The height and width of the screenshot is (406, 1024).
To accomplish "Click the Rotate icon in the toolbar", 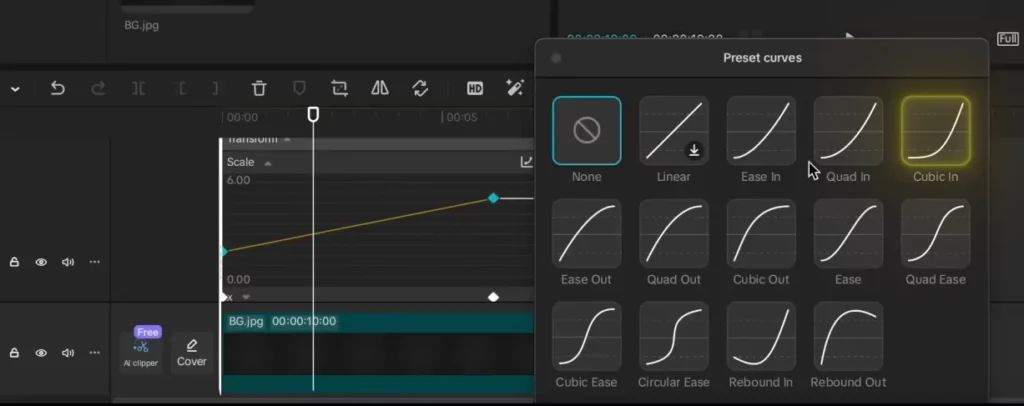I will coord(420,88).
